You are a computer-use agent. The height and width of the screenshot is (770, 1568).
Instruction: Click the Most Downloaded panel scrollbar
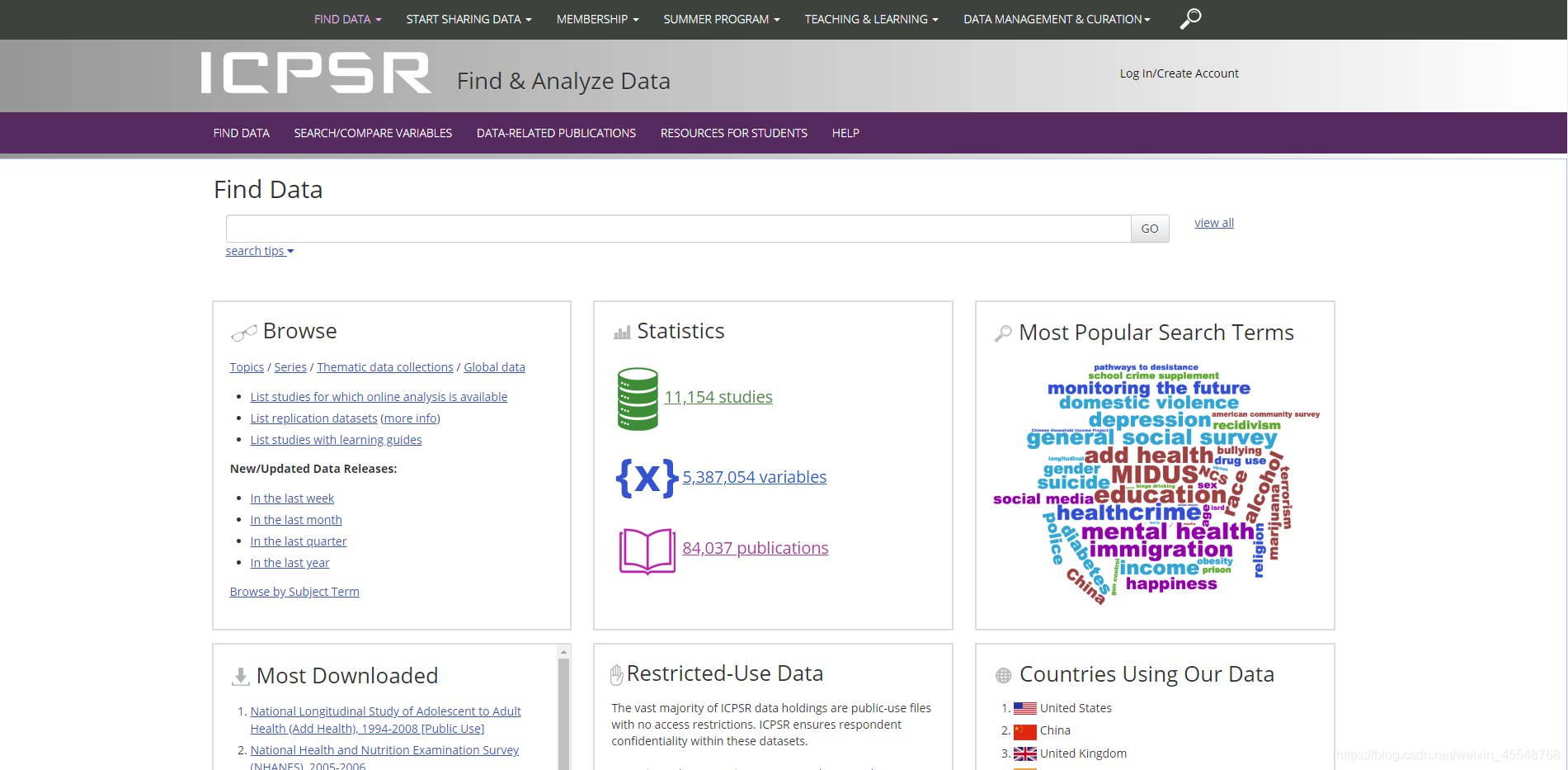click(x=564, y=713)
